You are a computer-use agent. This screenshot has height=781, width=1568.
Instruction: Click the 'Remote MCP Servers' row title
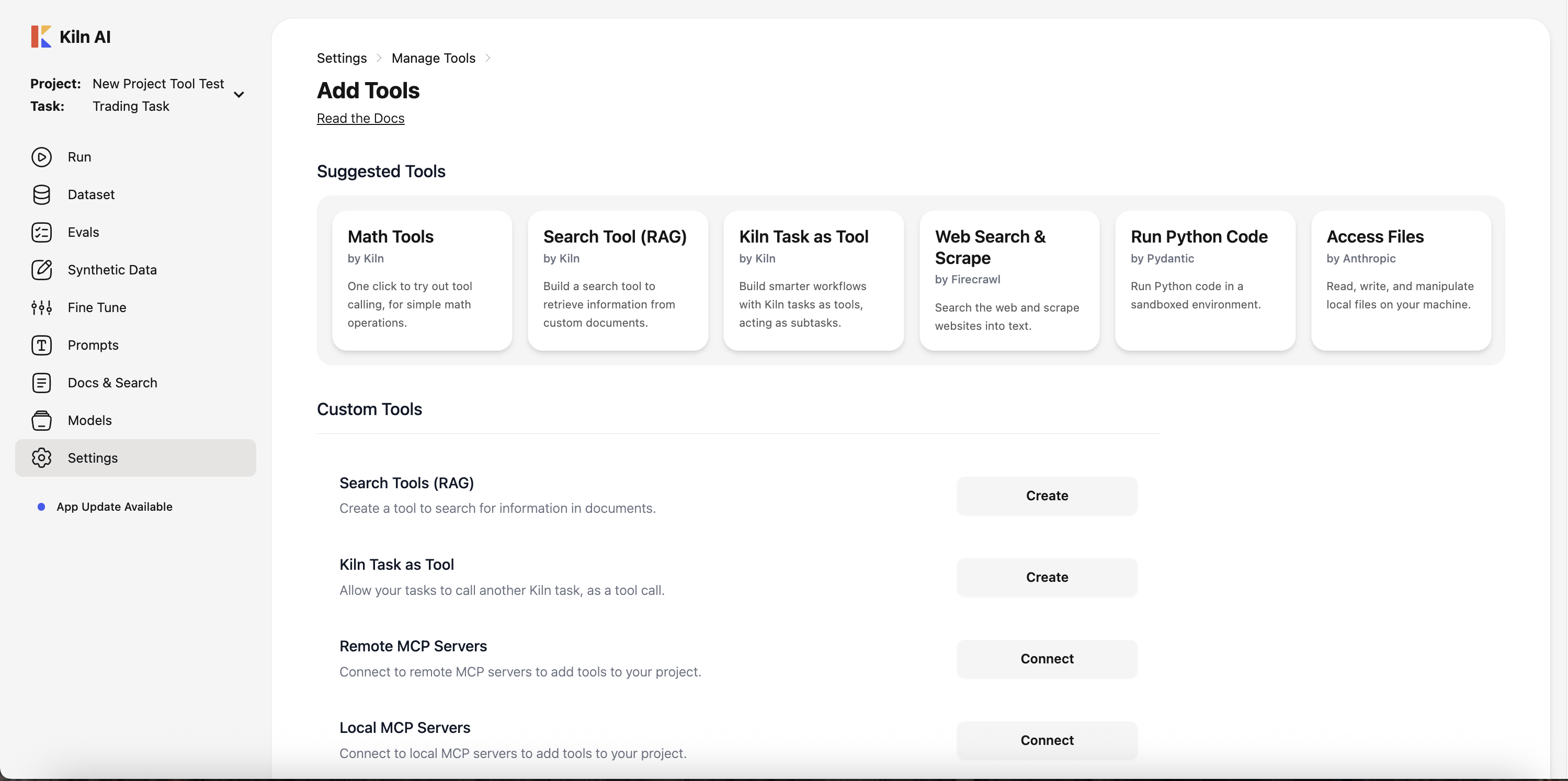[x=413, y=646]
